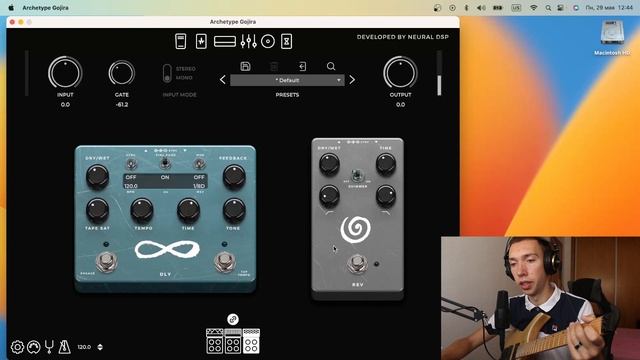The height and width of the screenshot is (360, 640).
Task: Click the link icon above the amp selectors
Action: [233, 319]
